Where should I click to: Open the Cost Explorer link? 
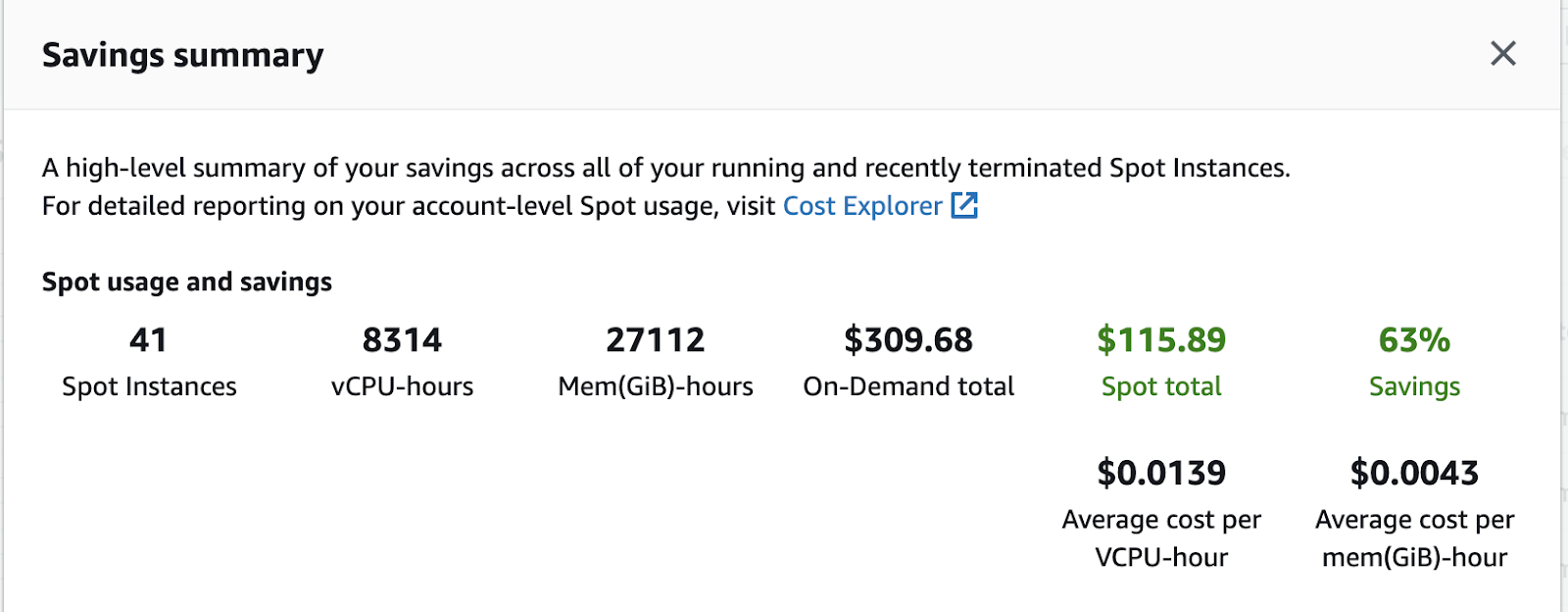coord(862,206)
